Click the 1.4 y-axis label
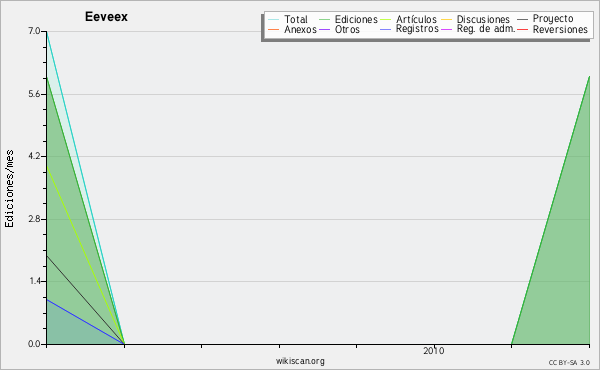 click(34, 281)
